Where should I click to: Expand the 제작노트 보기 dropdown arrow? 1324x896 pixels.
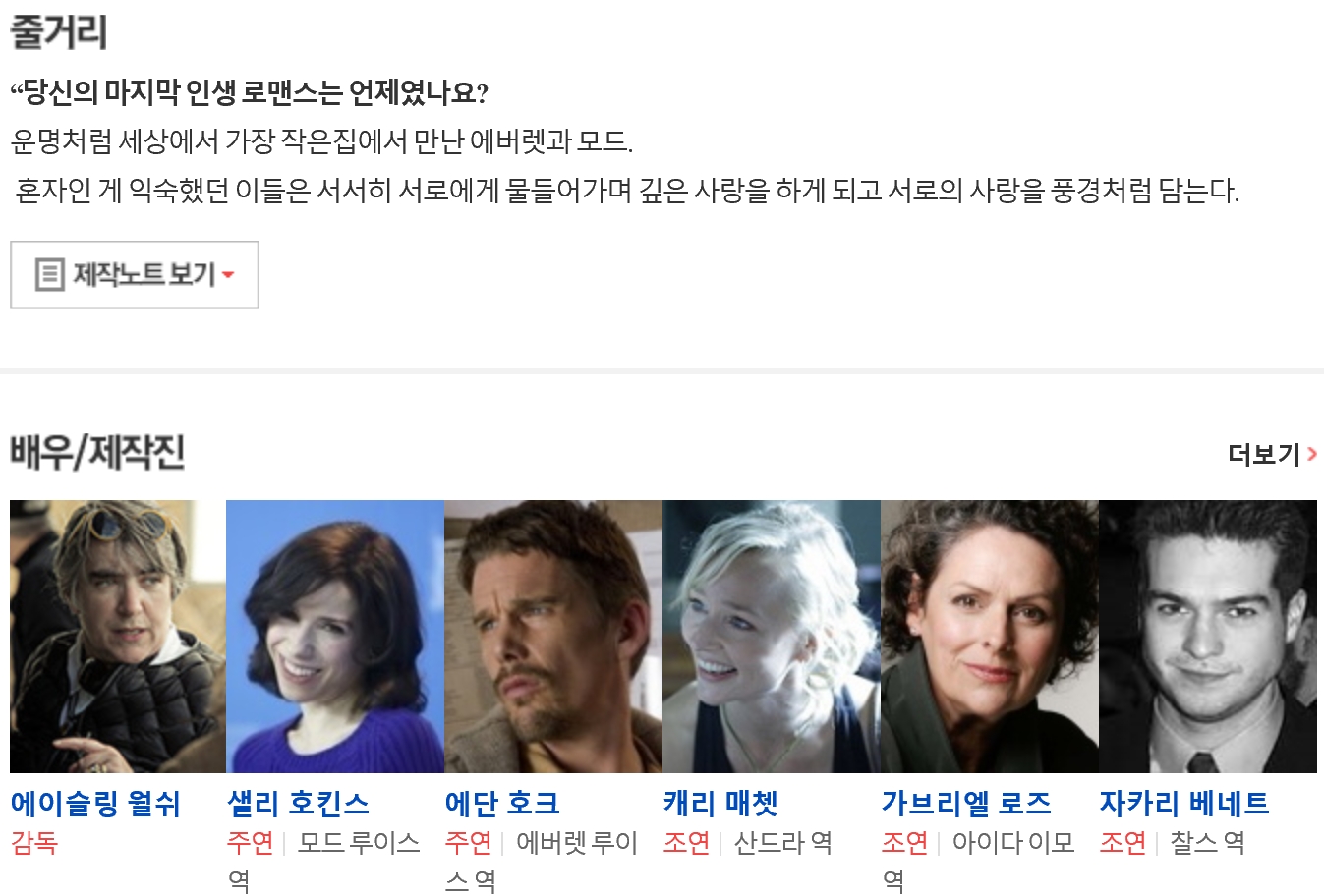(228, 275)
